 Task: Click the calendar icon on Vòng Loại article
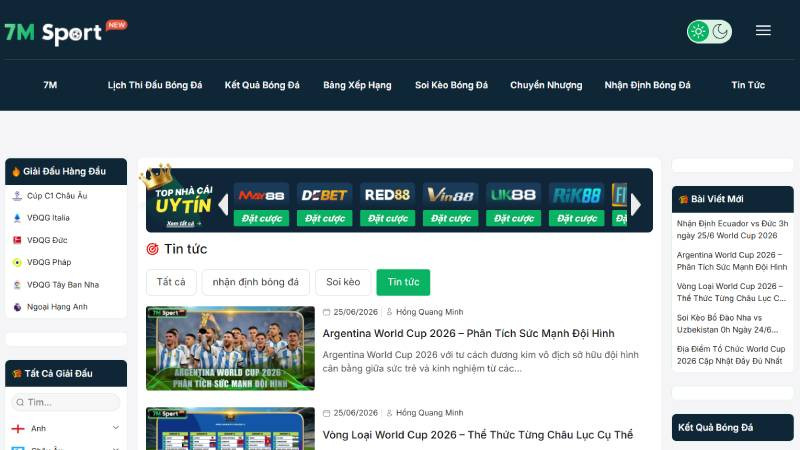tap(327, 413)
